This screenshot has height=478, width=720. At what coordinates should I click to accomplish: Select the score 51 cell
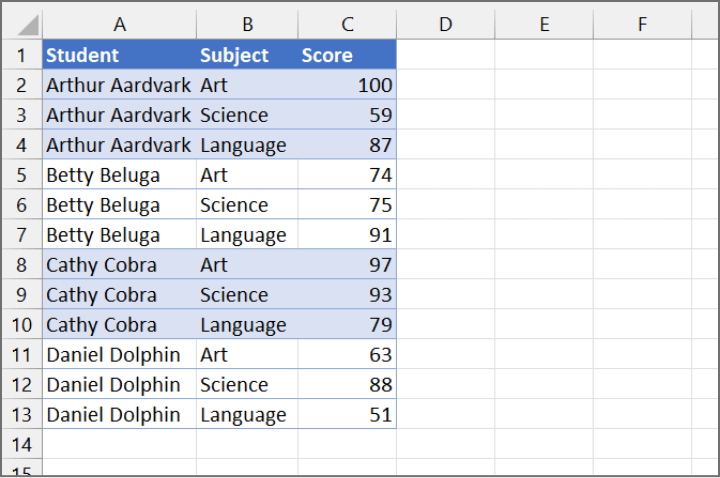pyautogui.click(x=347, y=415)
